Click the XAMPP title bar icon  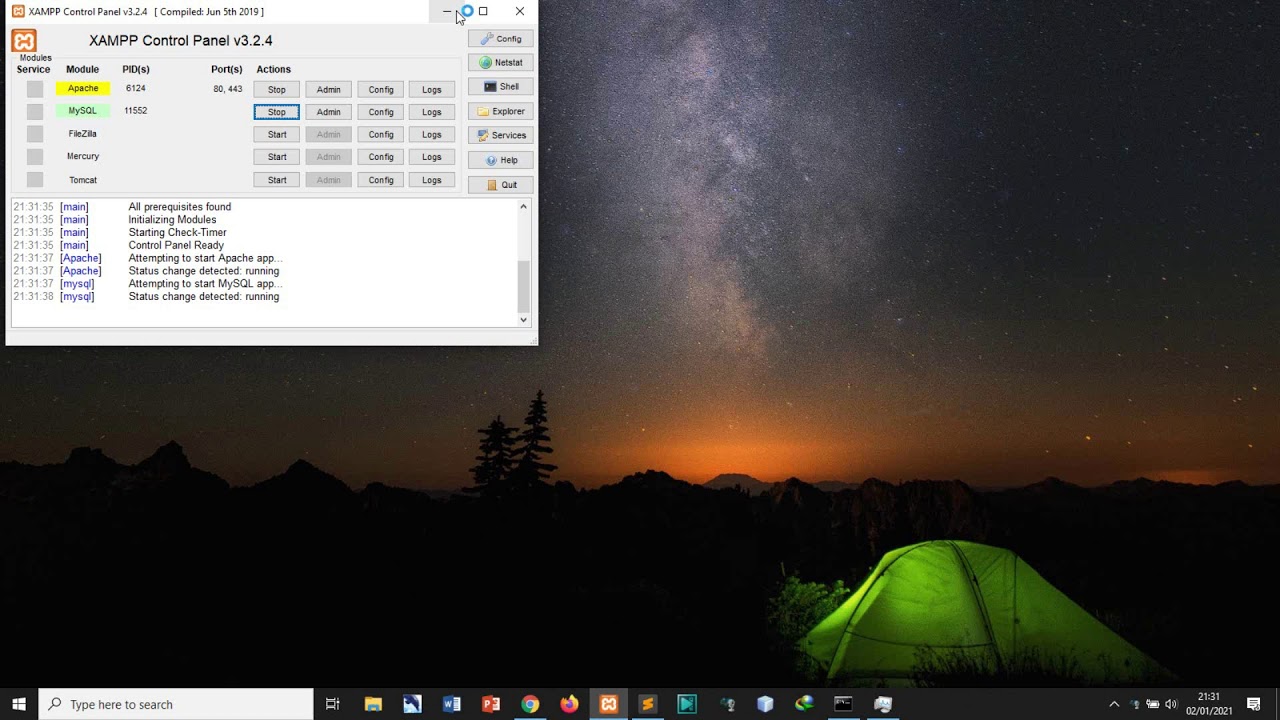point(18,11)
